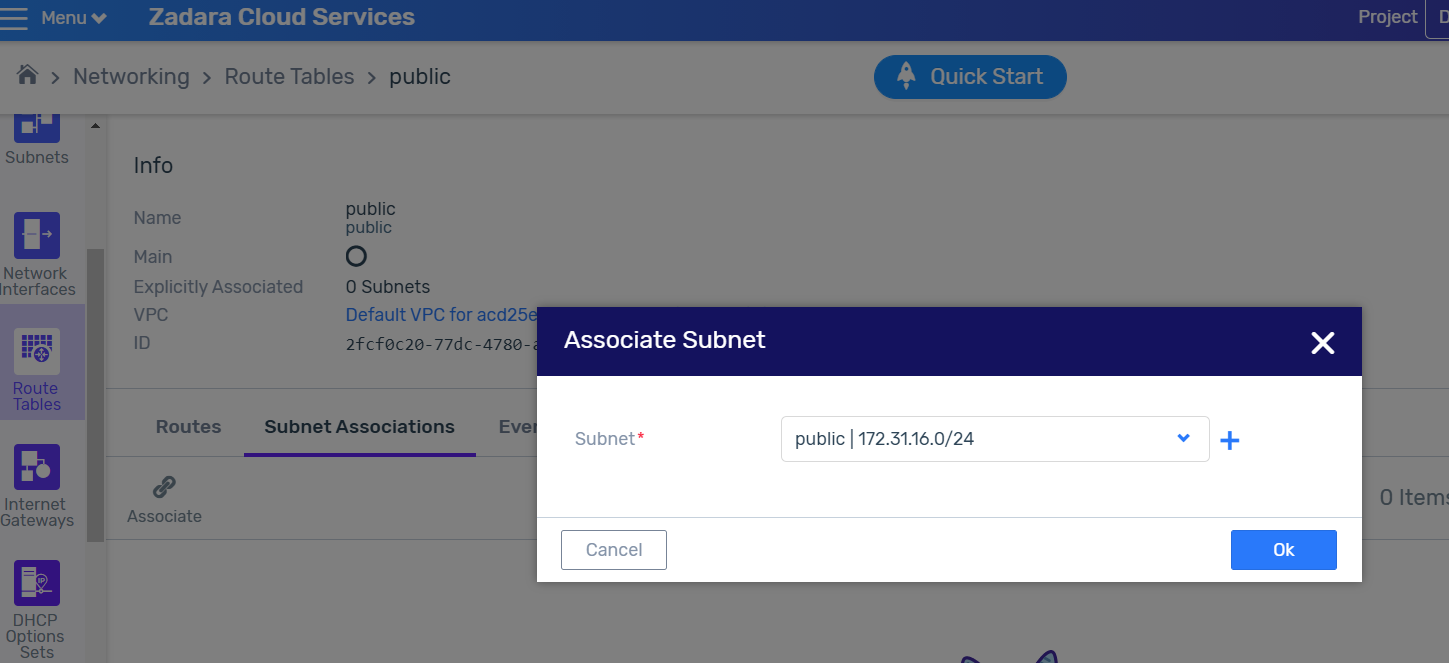Go to home via house icon

(28, 75)
